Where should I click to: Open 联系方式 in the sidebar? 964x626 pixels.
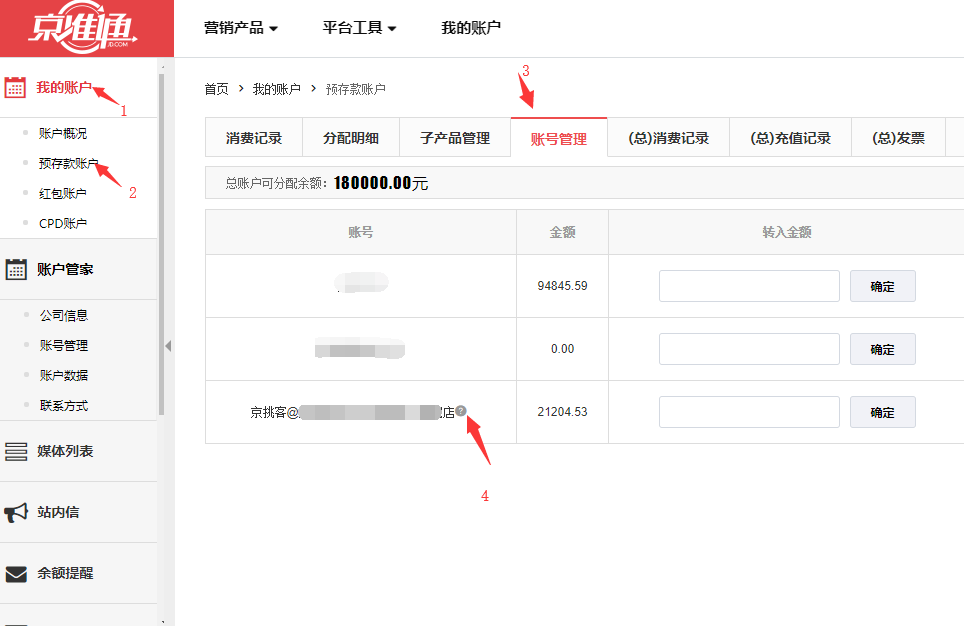point(64,406)
